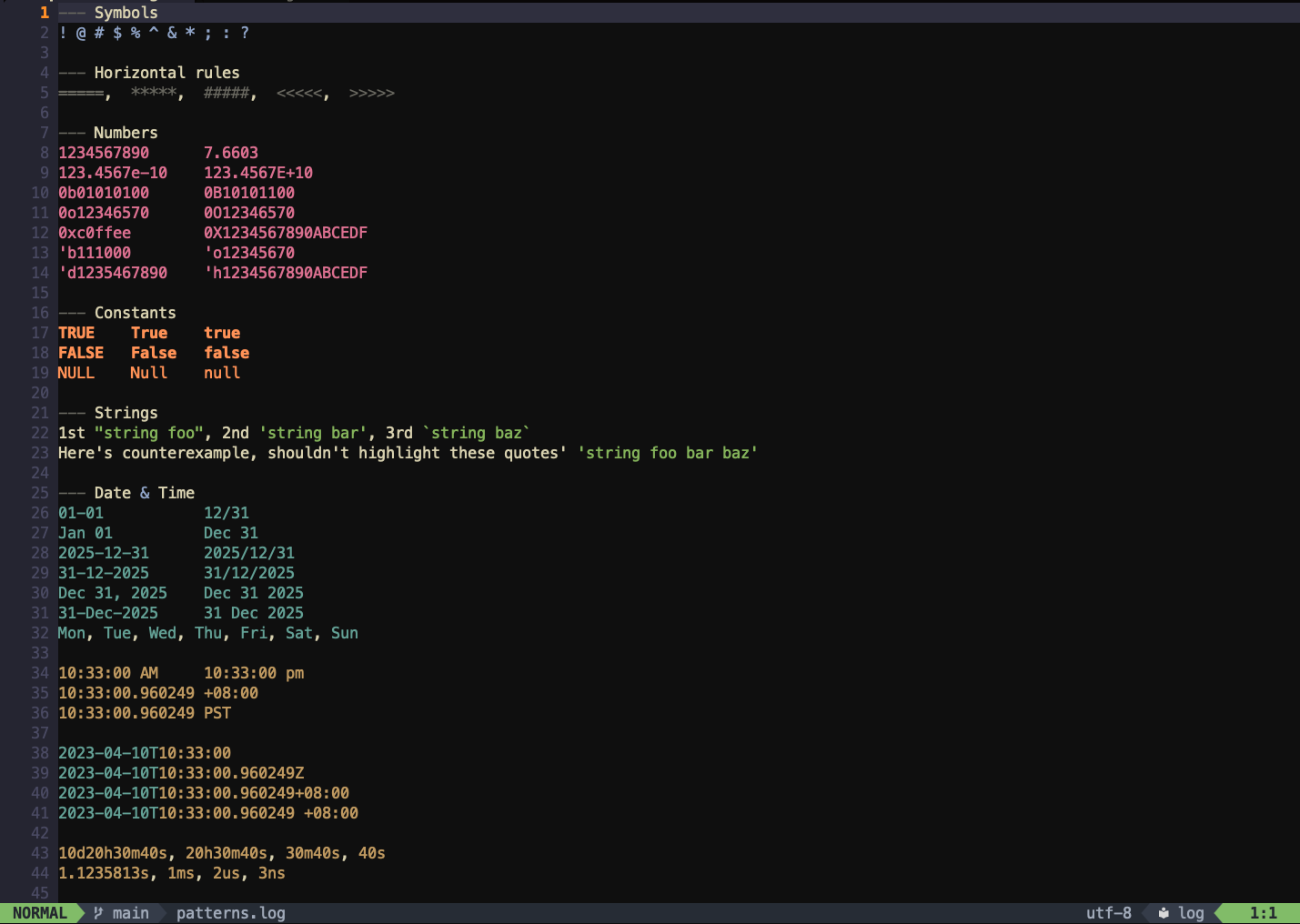
Task: Click the `string baz` backtick string
Action: (477, 433)
